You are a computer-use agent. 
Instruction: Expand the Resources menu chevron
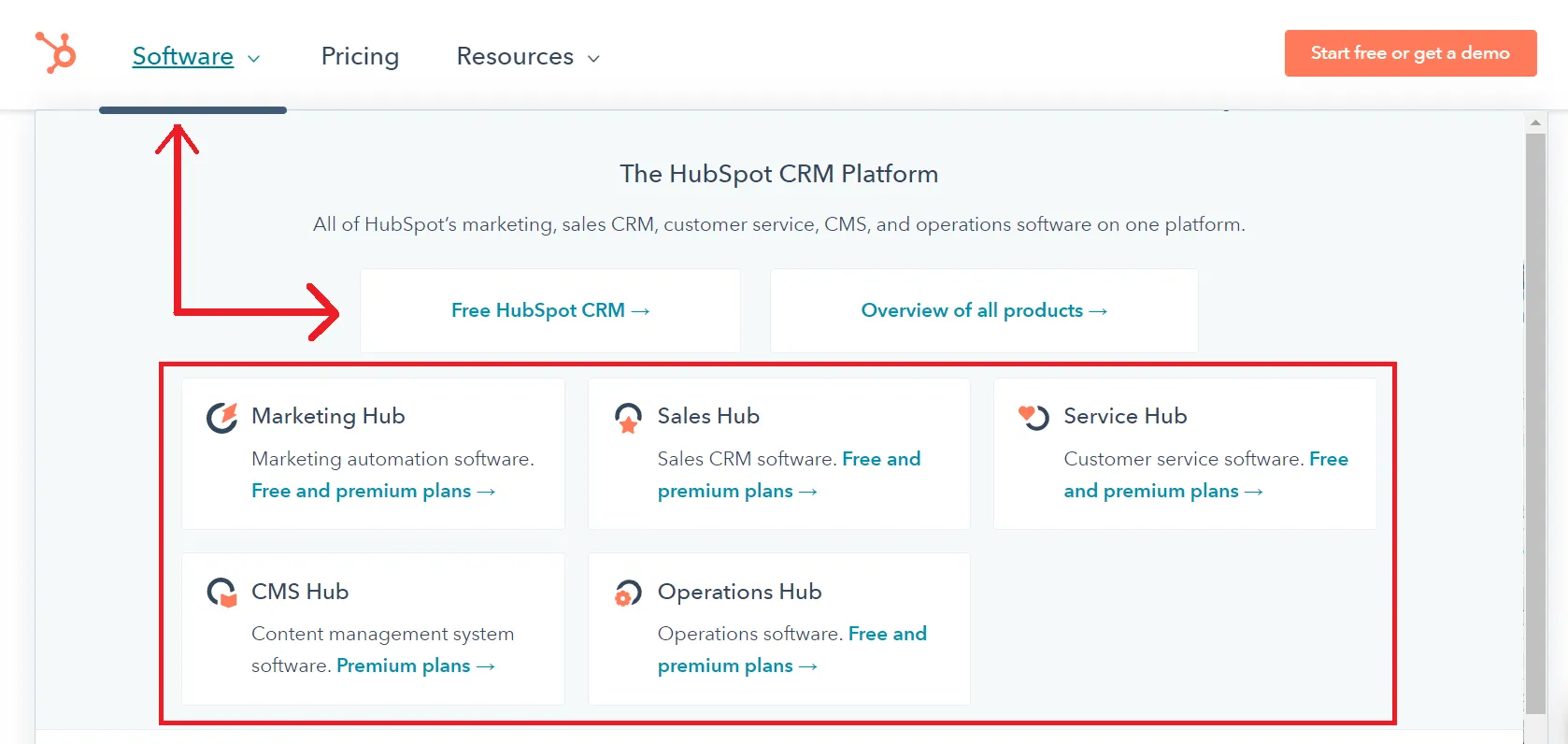(x=593, y=58)
